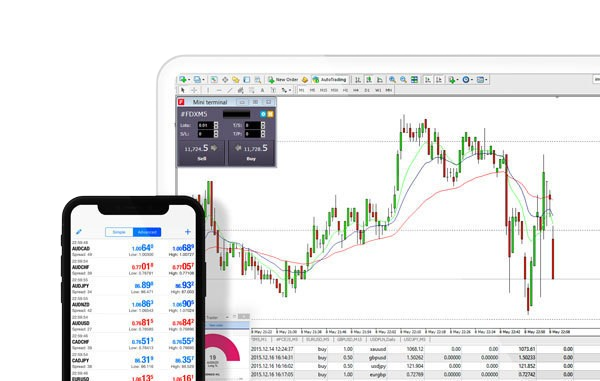This screenshot has width=600, height=381.
Task: Open Mini terminal blue settings icon
Action: (x=263, y=114)
